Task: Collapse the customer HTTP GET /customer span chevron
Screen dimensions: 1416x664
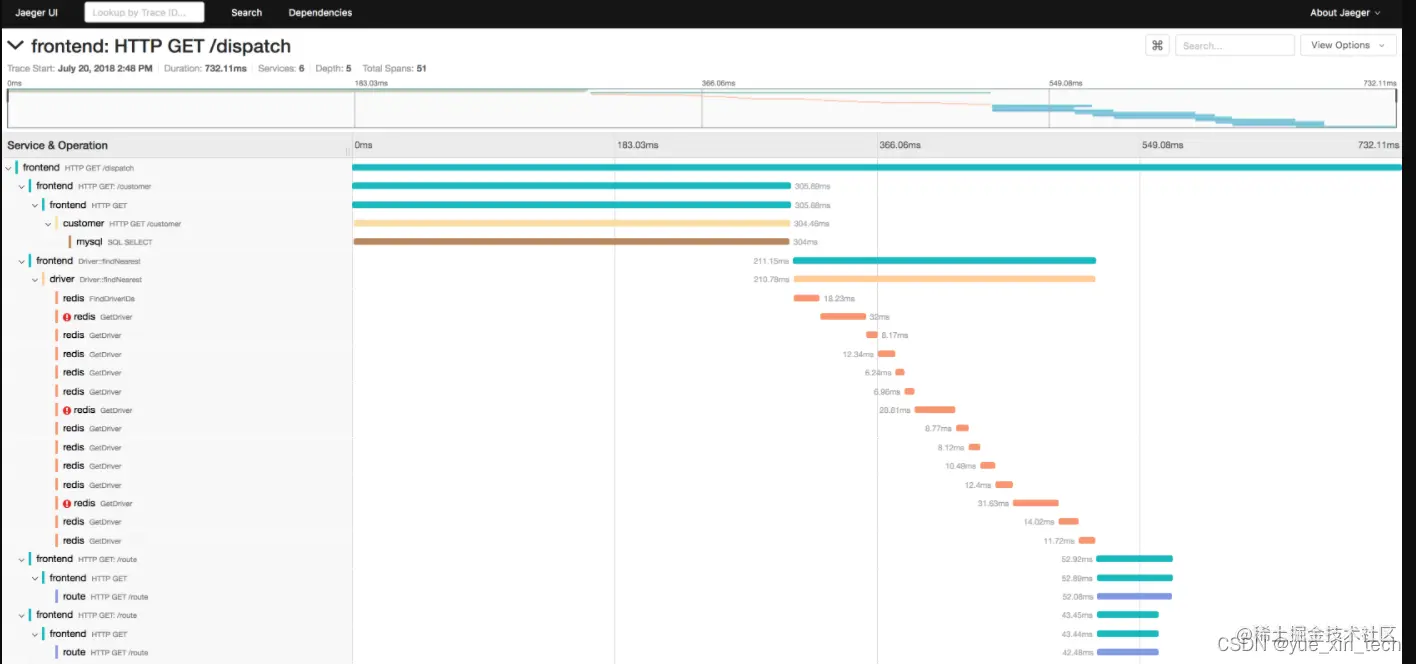Action: tap(49, 224)
